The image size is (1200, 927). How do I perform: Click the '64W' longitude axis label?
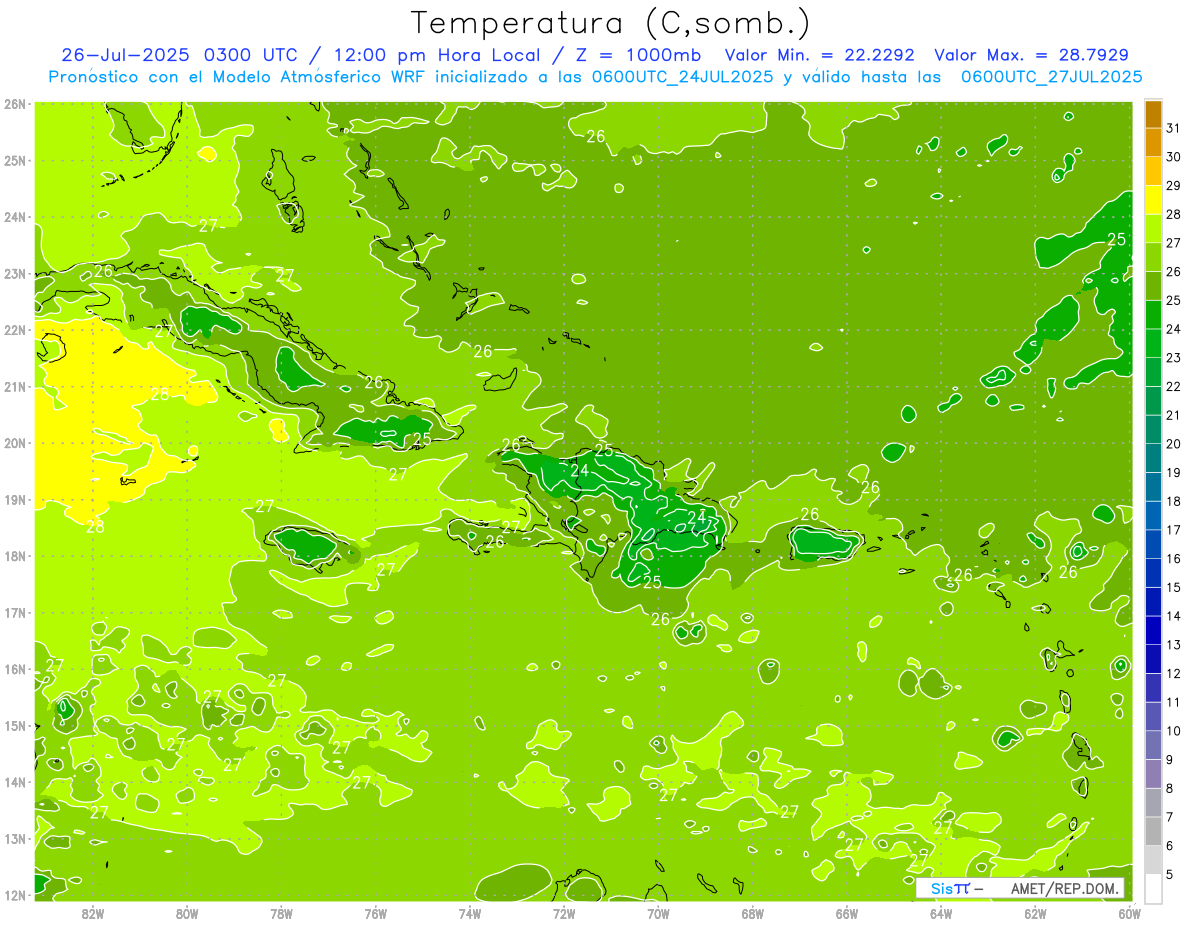click(940, 913)
